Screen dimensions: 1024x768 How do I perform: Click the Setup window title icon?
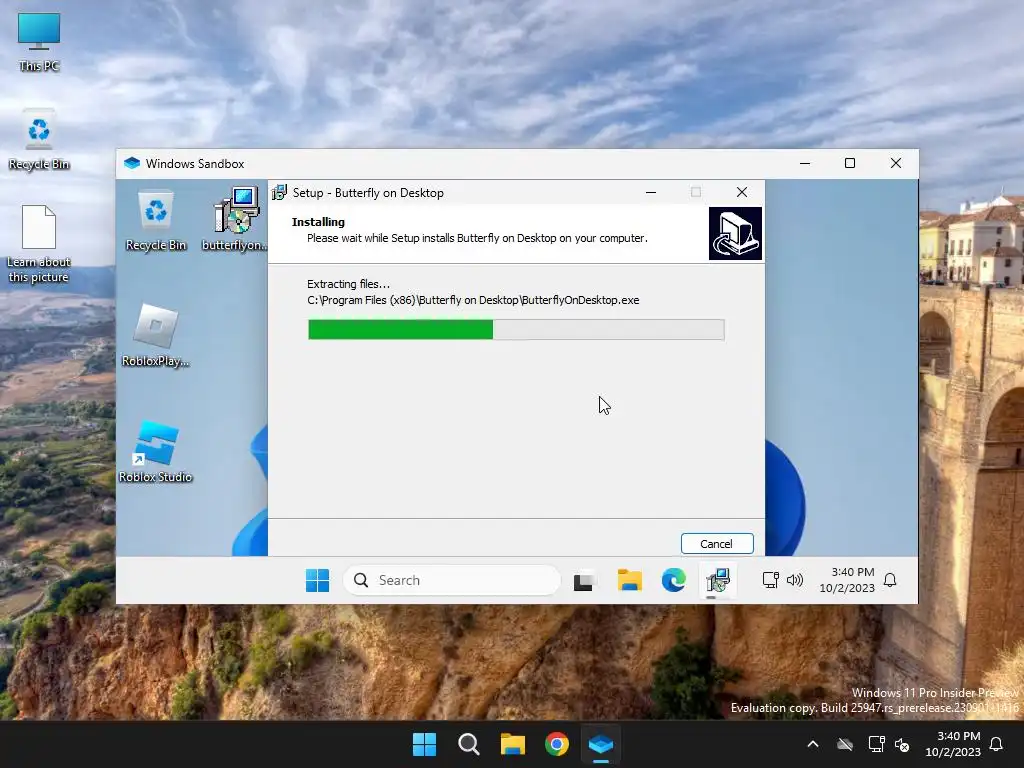[x=279, y=193]
